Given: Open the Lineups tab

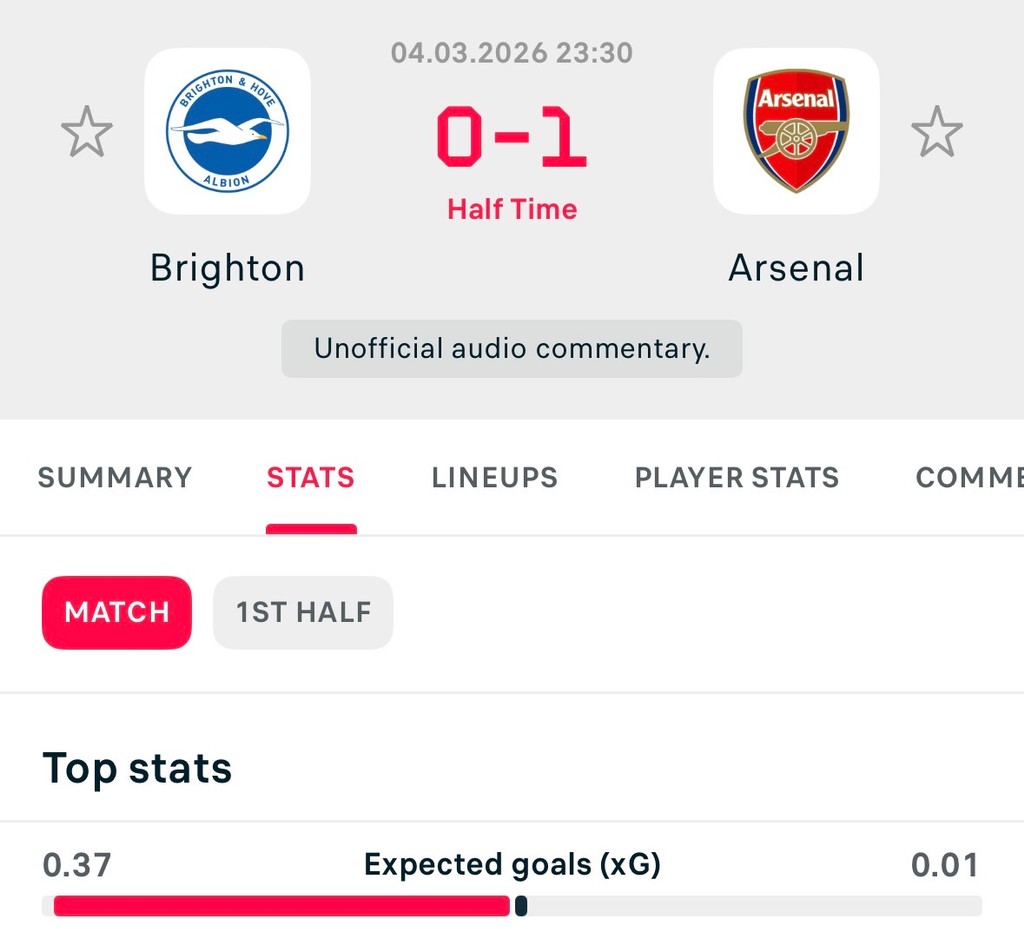Looking at the screenshot, I should tap(495, 478).
